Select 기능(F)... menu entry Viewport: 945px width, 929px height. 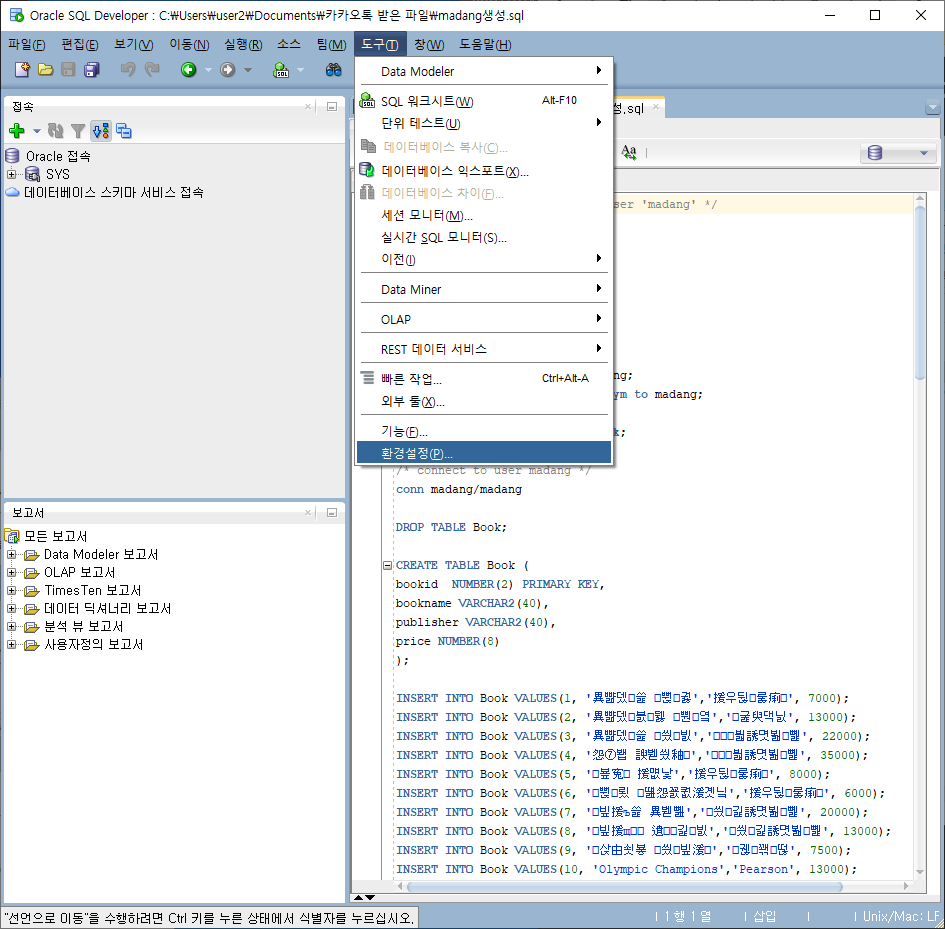pos(484,431)
